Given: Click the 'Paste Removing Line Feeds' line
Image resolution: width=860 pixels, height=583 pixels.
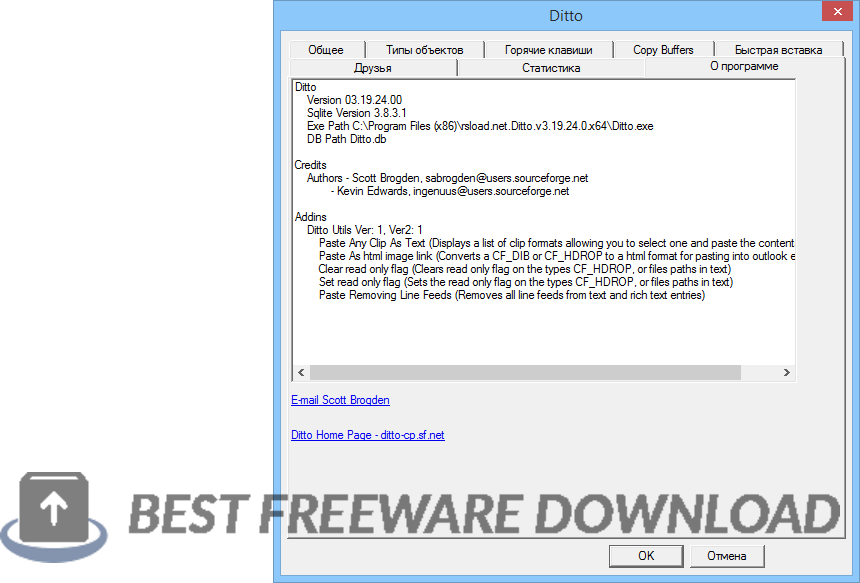Looking at the screenshot, I should (x=512, y=296).
